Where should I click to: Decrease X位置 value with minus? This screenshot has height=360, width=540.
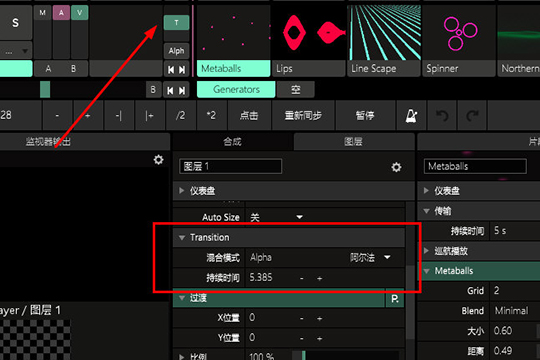pyautogui.click(x=302, y=318)
